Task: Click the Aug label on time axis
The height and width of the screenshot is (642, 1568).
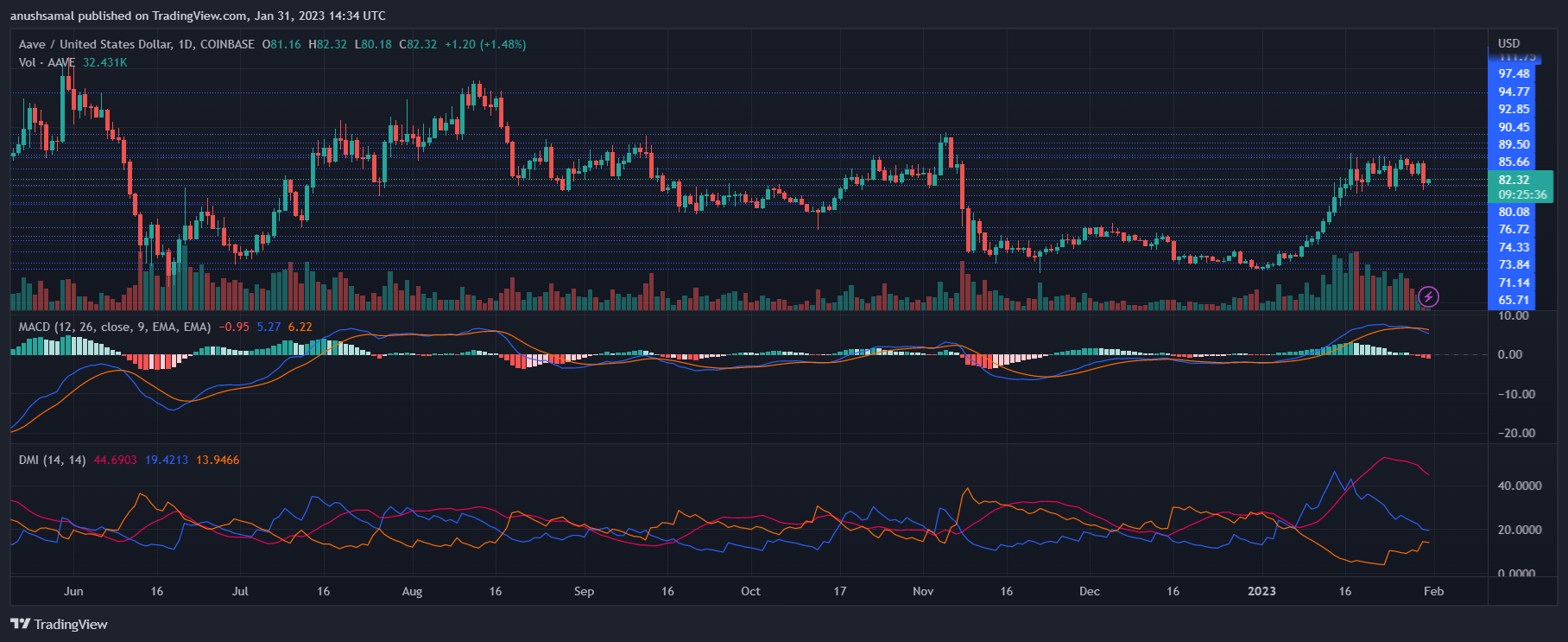Action: (x=412, y=591)
